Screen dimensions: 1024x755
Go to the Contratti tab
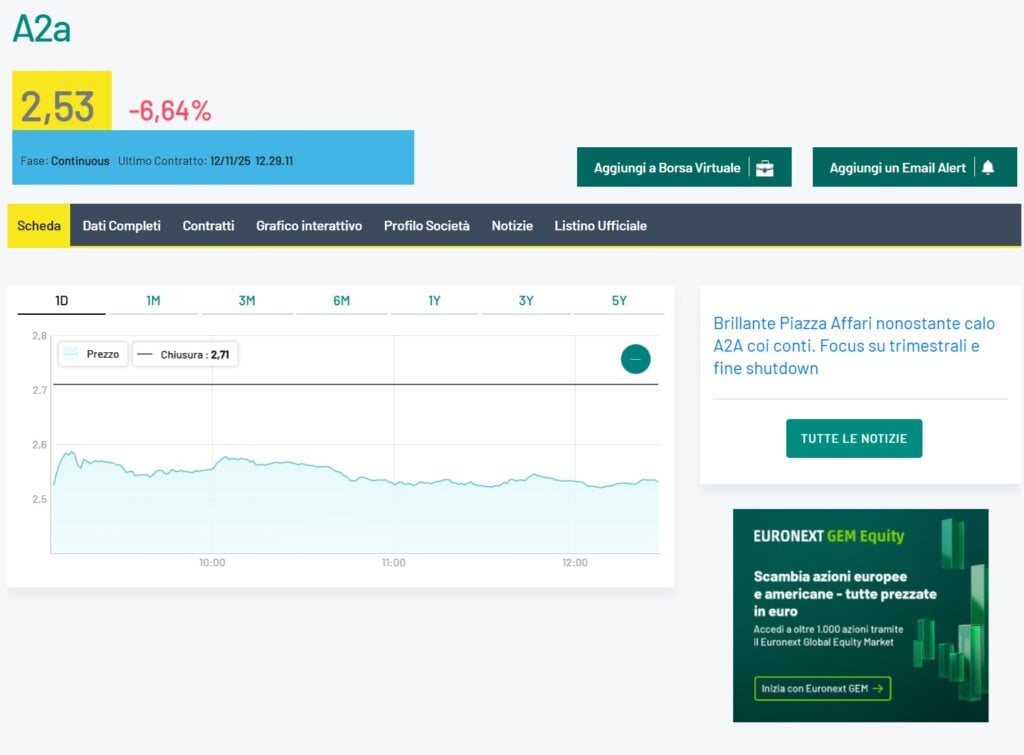click(208, 226)
